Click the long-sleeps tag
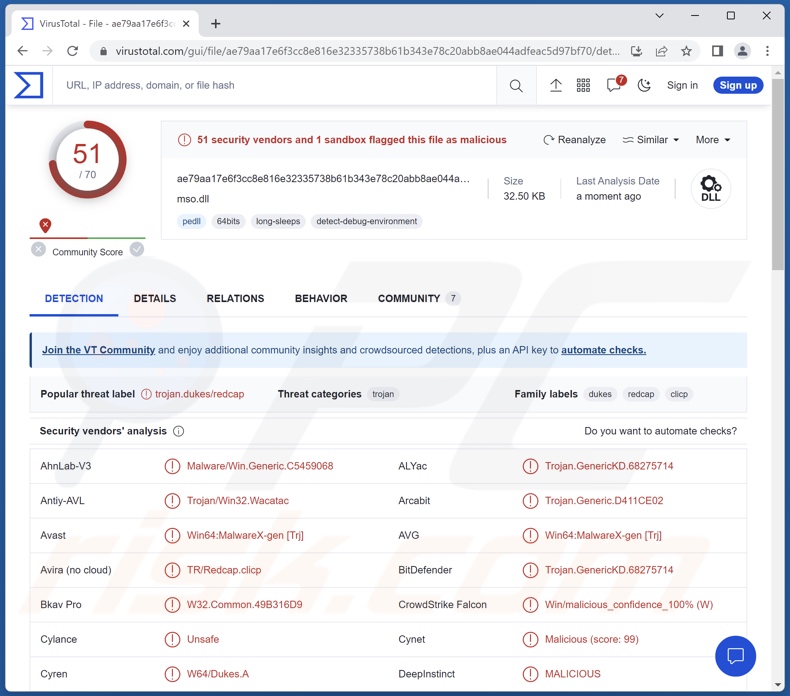Image resolution: width=790 pixels, height=696 pixels. pyautogui.click(x=278, y=221)
